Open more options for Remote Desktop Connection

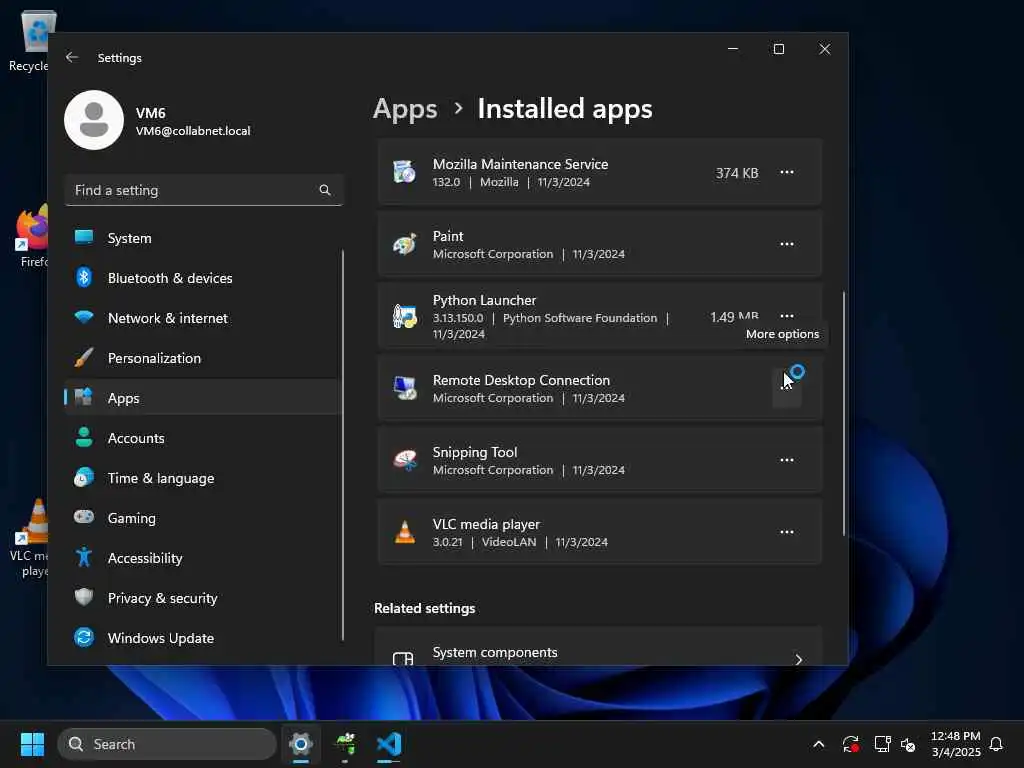tap(787, 388)
